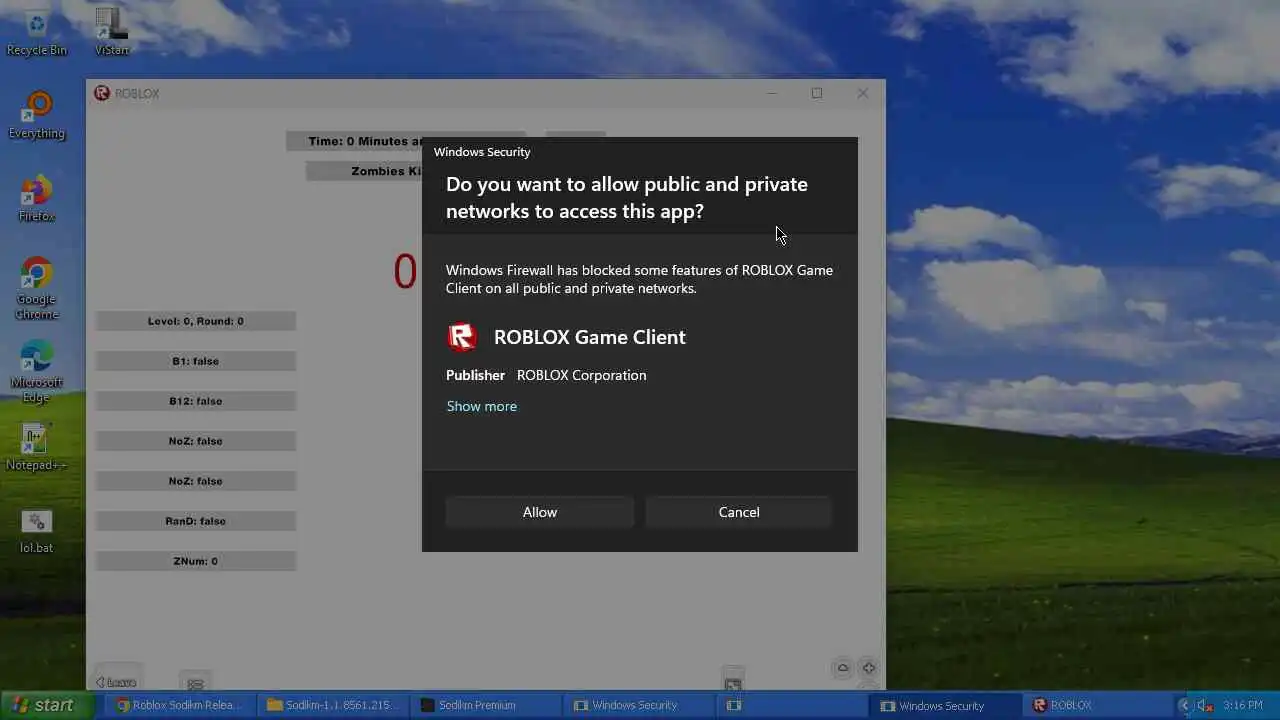Expand hidden system tray icons arrow
The image size is (1280, 720).
(1185, 706)
